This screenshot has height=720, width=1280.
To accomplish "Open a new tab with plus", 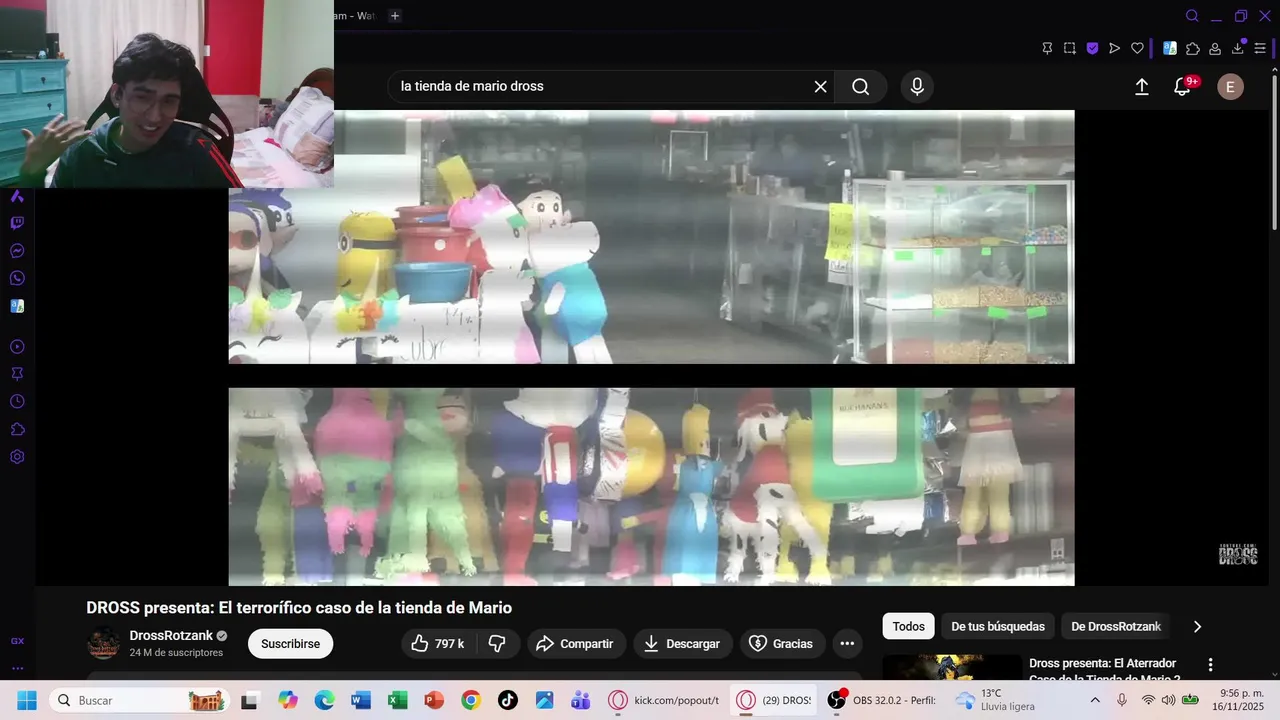I will point(395,16).
